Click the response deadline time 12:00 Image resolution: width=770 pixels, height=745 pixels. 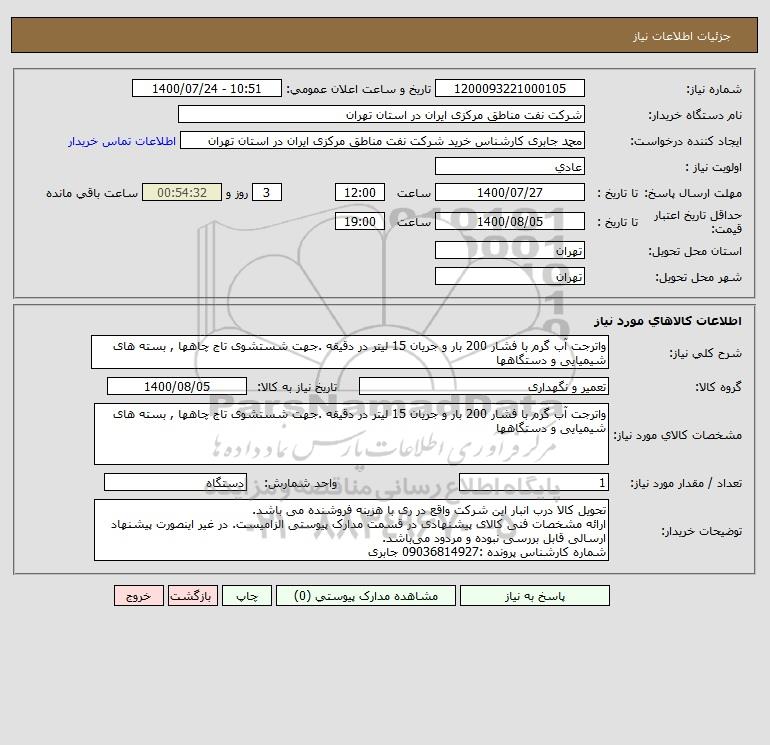[359, 193]
